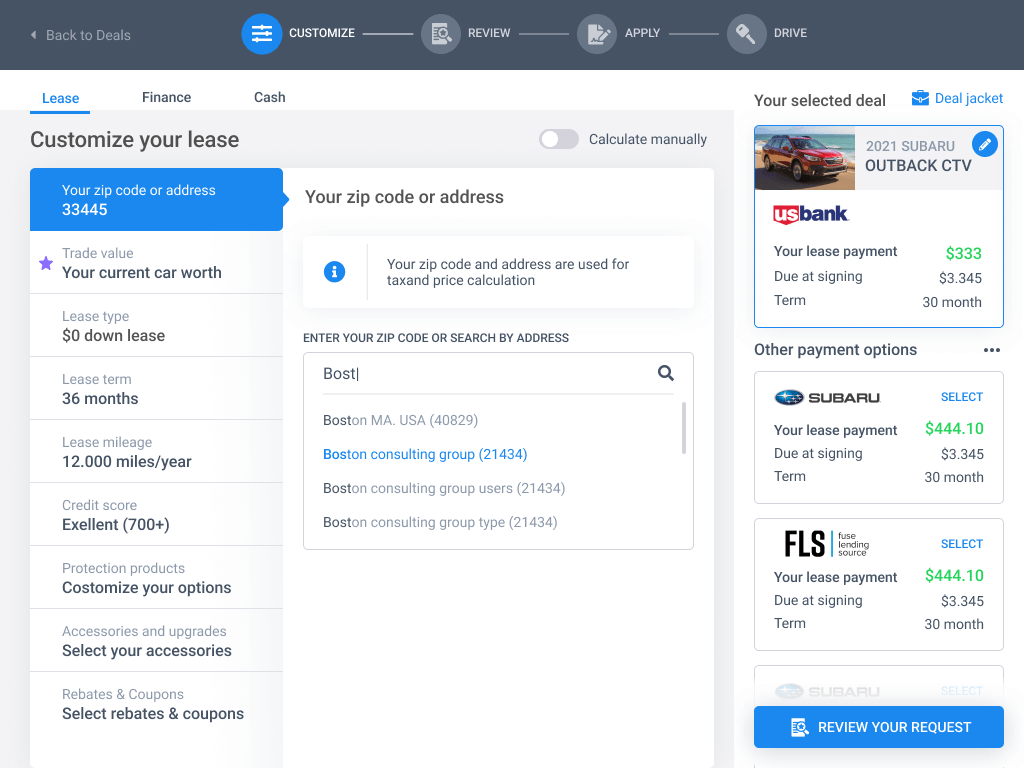Open the Credit score section
Viewport: 1024px width, 768px height.
[x=156, y=515]
